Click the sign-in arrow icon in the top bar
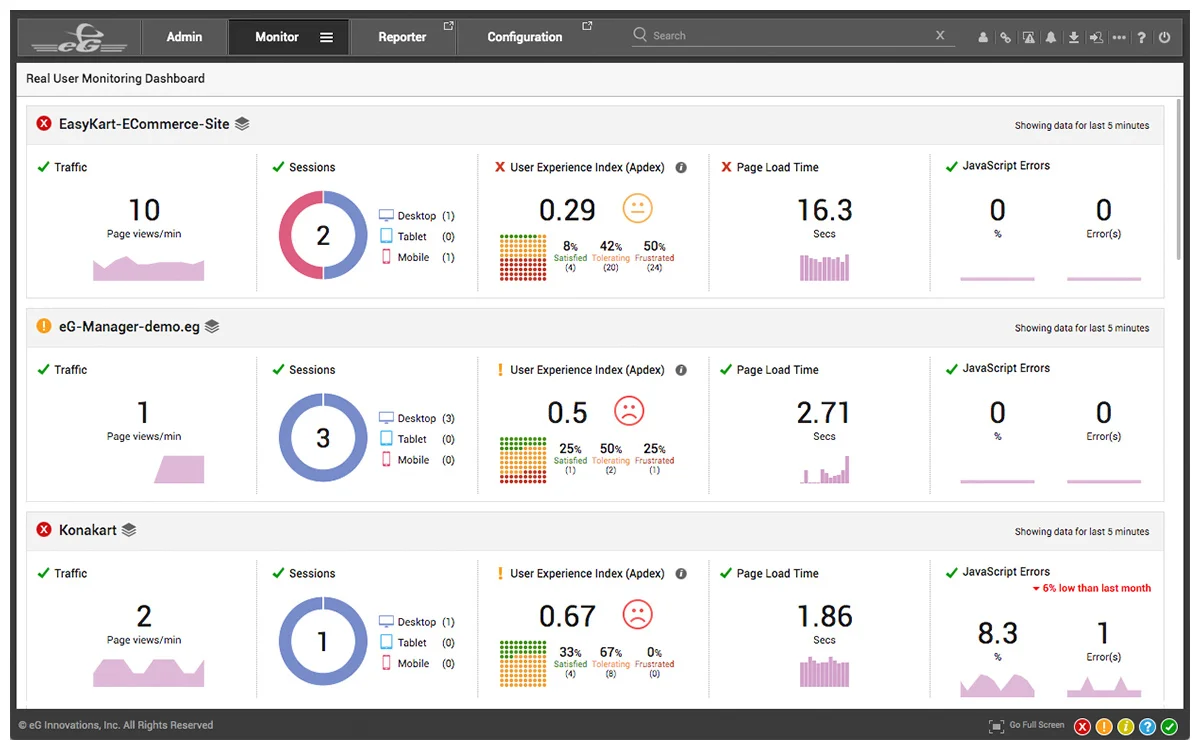The height and width of the screenshot is (750, 1200). [1096, 38]
